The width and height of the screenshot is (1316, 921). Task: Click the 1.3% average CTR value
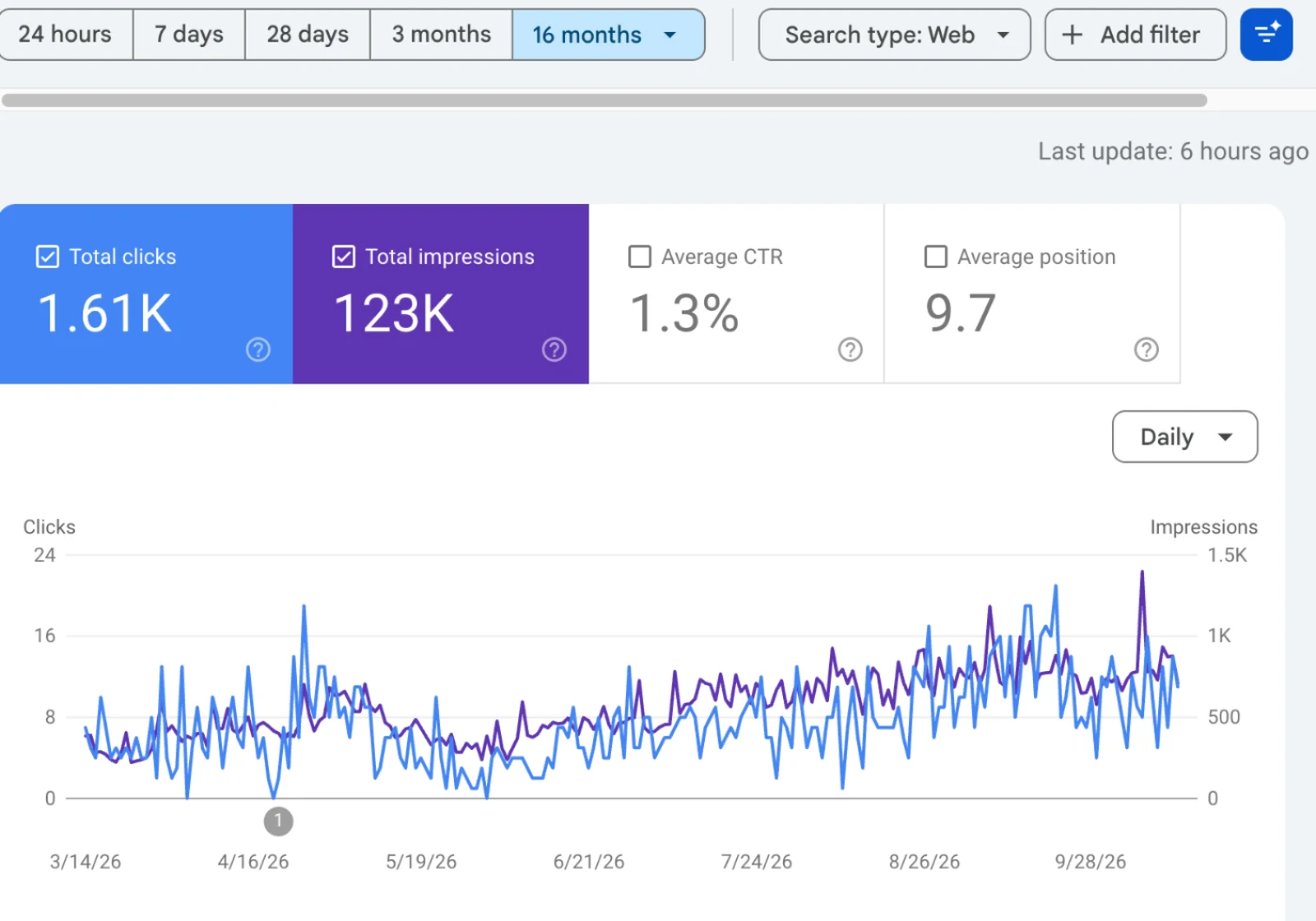684,313
